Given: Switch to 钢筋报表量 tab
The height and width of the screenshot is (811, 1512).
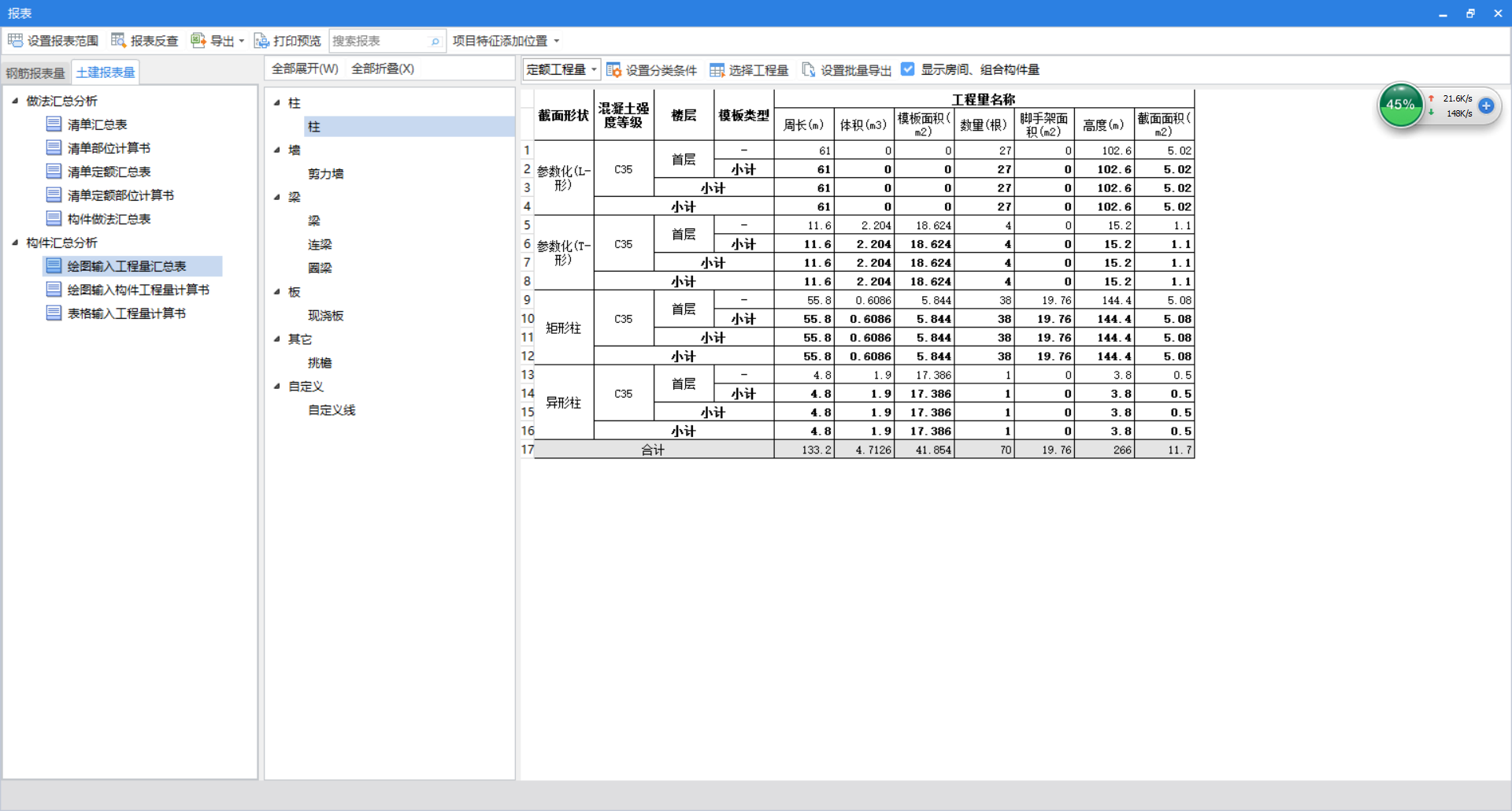Looking at the screenshot, I should tap(35, 72).
